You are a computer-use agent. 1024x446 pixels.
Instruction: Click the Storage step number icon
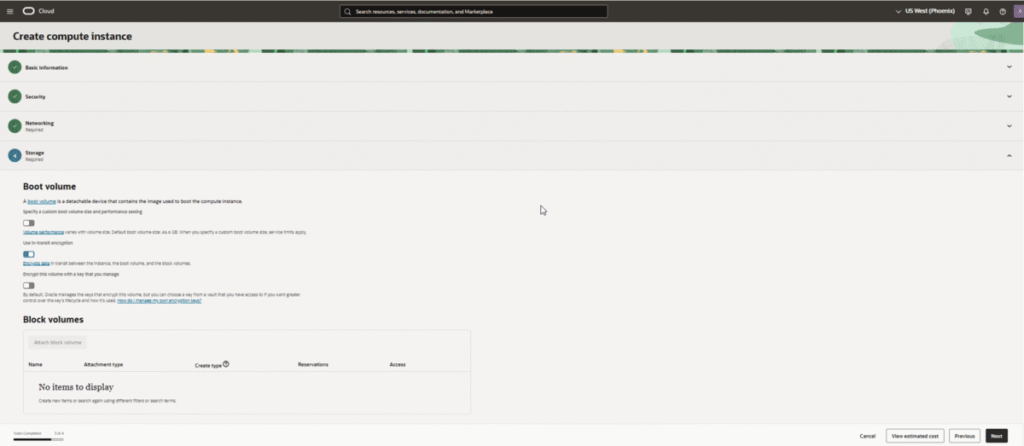(14, 156)
